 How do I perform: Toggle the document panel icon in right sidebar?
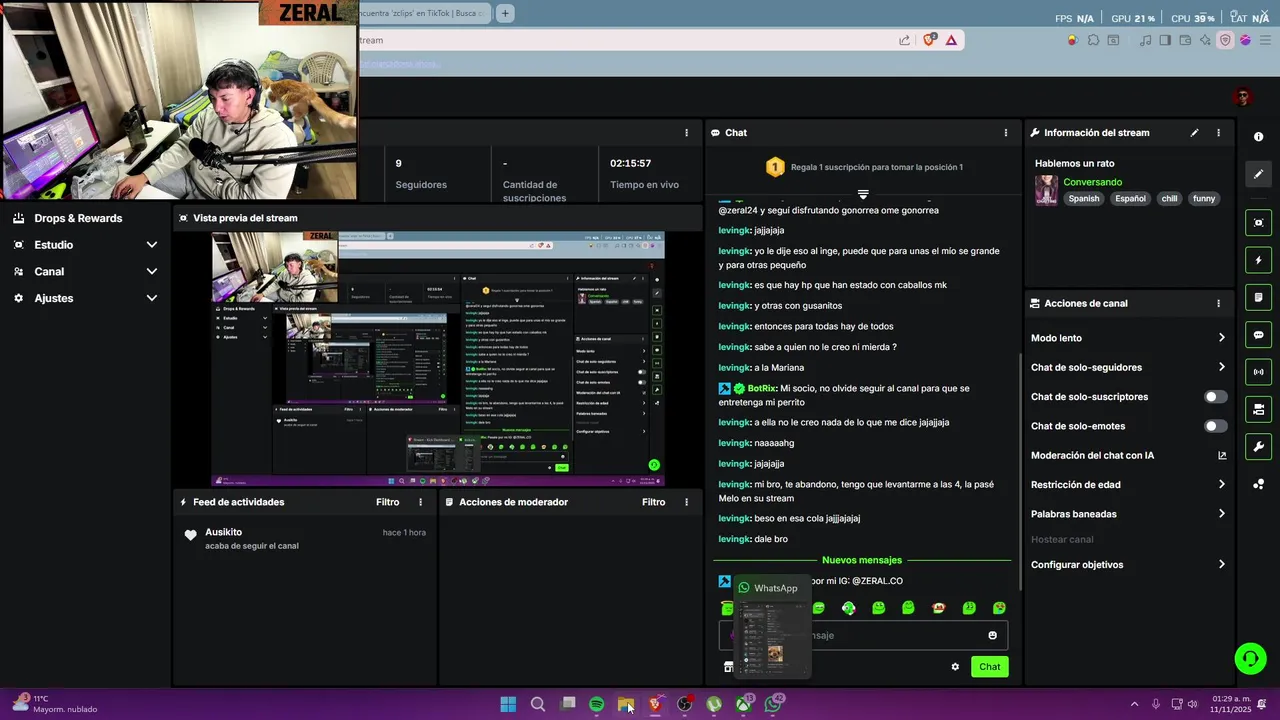click(x=1258, y=297)
